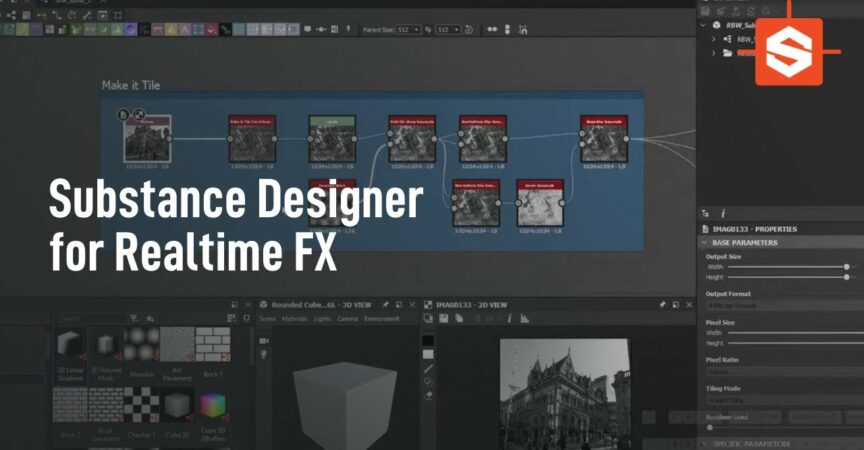The width and height of the screenshot is (864, 450).
Task: Click the light bulb icon in the 3D view
Action: pos(264,354)
